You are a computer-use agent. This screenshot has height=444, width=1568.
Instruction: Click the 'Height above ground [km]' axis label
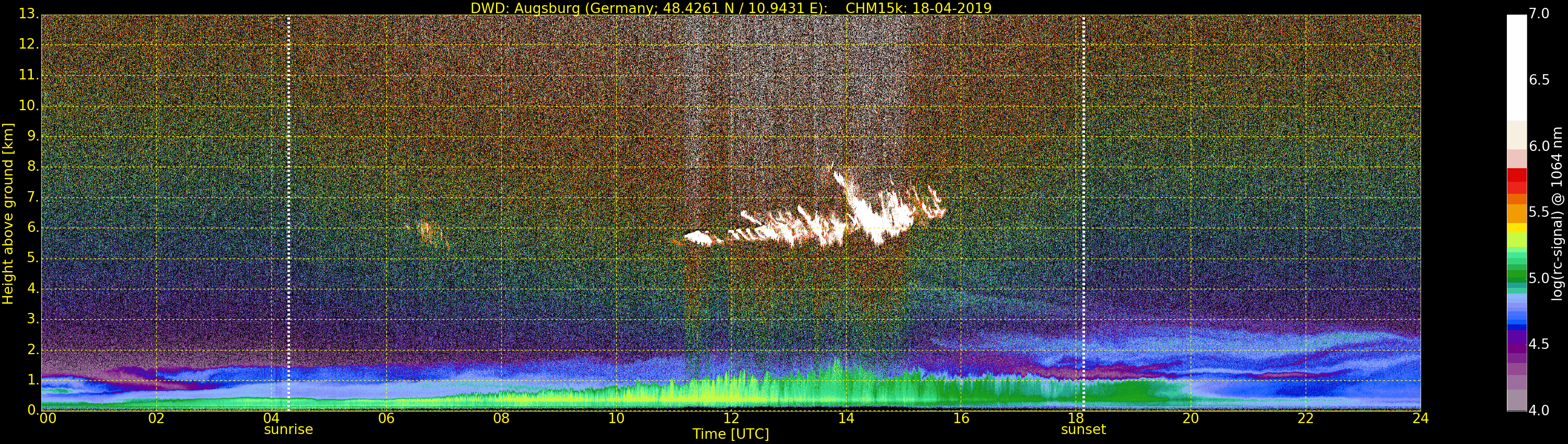(8, 214)
